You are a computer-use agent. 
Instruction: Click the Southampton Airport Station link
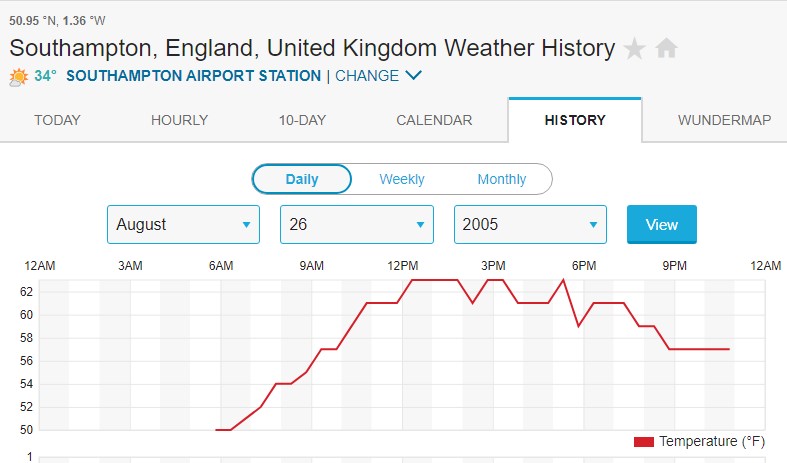click(193, 76)
